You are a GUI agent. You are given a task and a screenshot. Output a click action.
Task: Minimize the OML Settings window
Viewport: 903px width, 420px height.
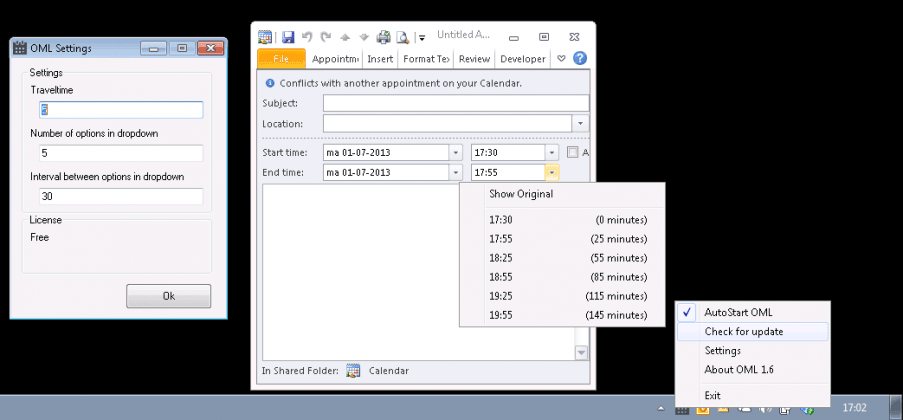pyautogui.click(x=153, y=48)
